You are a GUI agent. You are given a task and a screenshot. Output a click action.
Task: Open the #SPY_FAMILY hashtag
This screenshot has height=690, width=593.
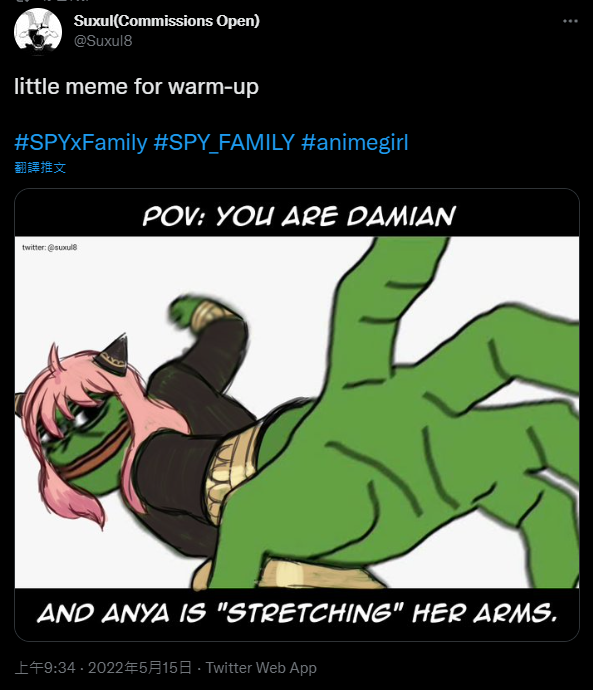coord(224,143)
